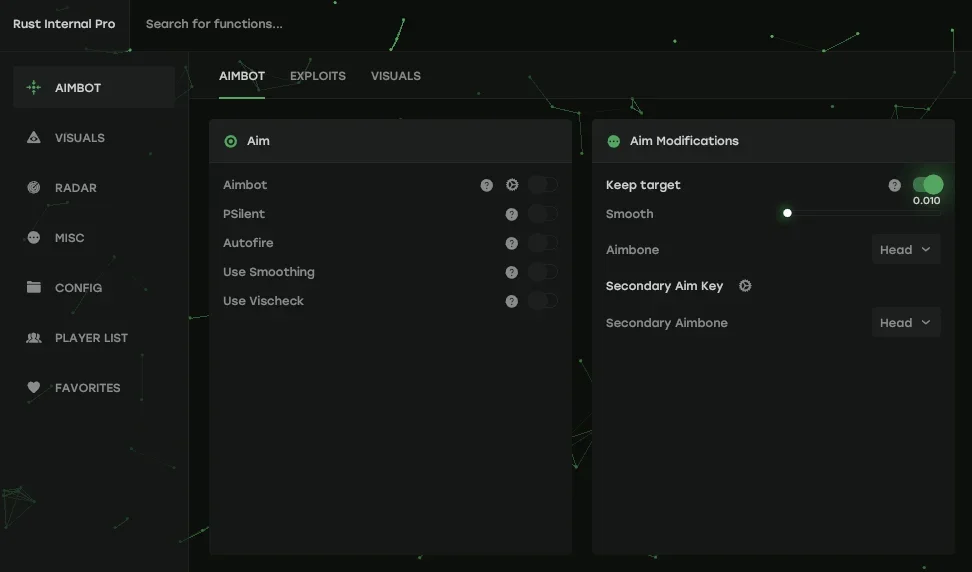Open the FAVORITES heart section in the sidebar

(x=94, y=388)
